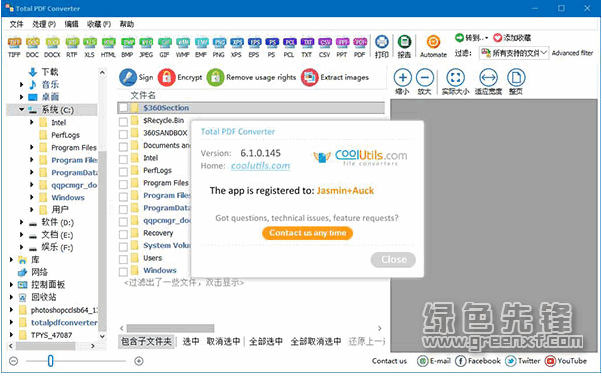602x376 pixels.
Task: Check the $360Section folder checkbox
Action: pos(123,108)
